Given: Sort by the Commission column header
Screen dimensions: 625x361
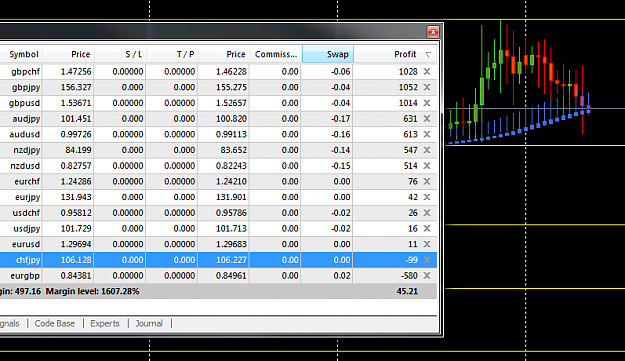Looking at the screenshot, I should coord(276,54).
